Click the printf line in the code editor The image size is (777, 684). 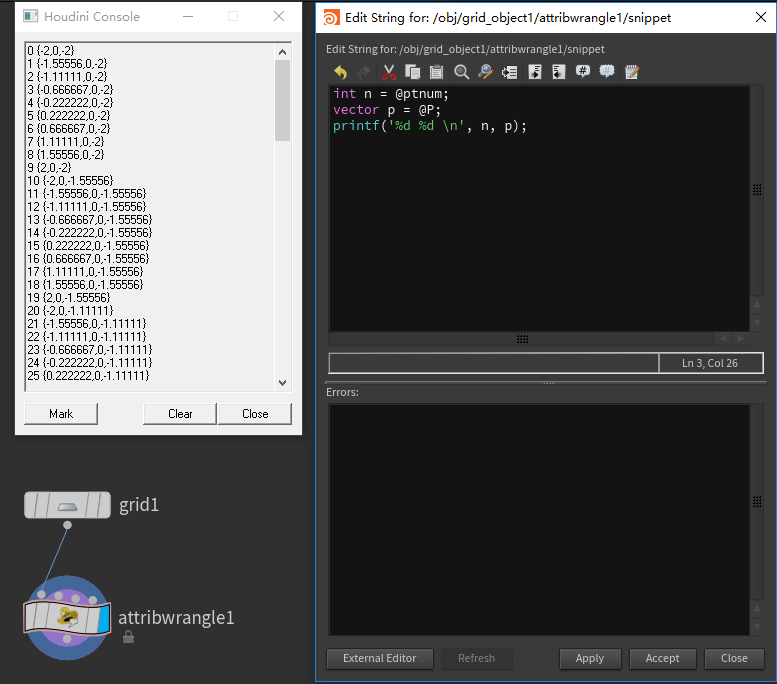point(429,126)
